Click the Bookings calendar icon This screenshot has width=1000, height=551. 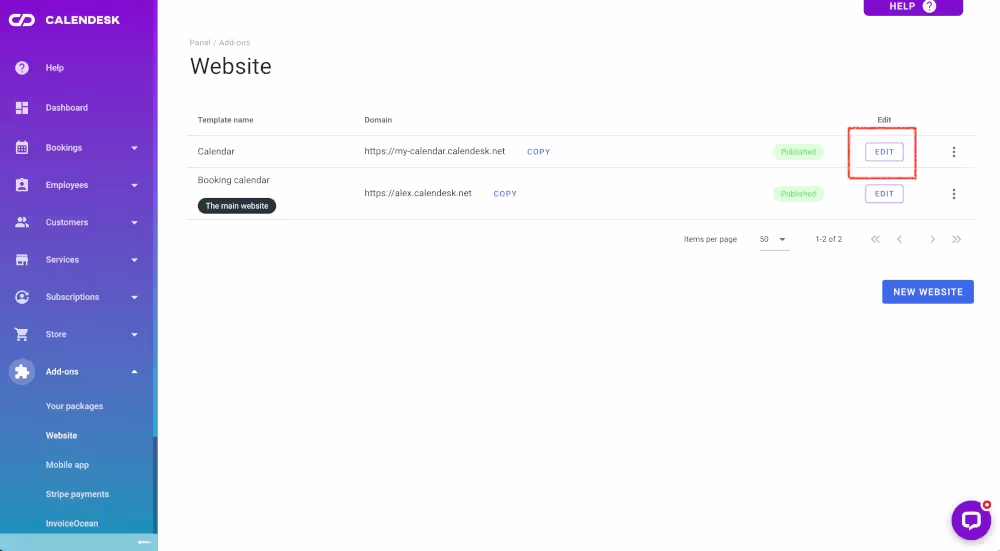click(22, 147)
